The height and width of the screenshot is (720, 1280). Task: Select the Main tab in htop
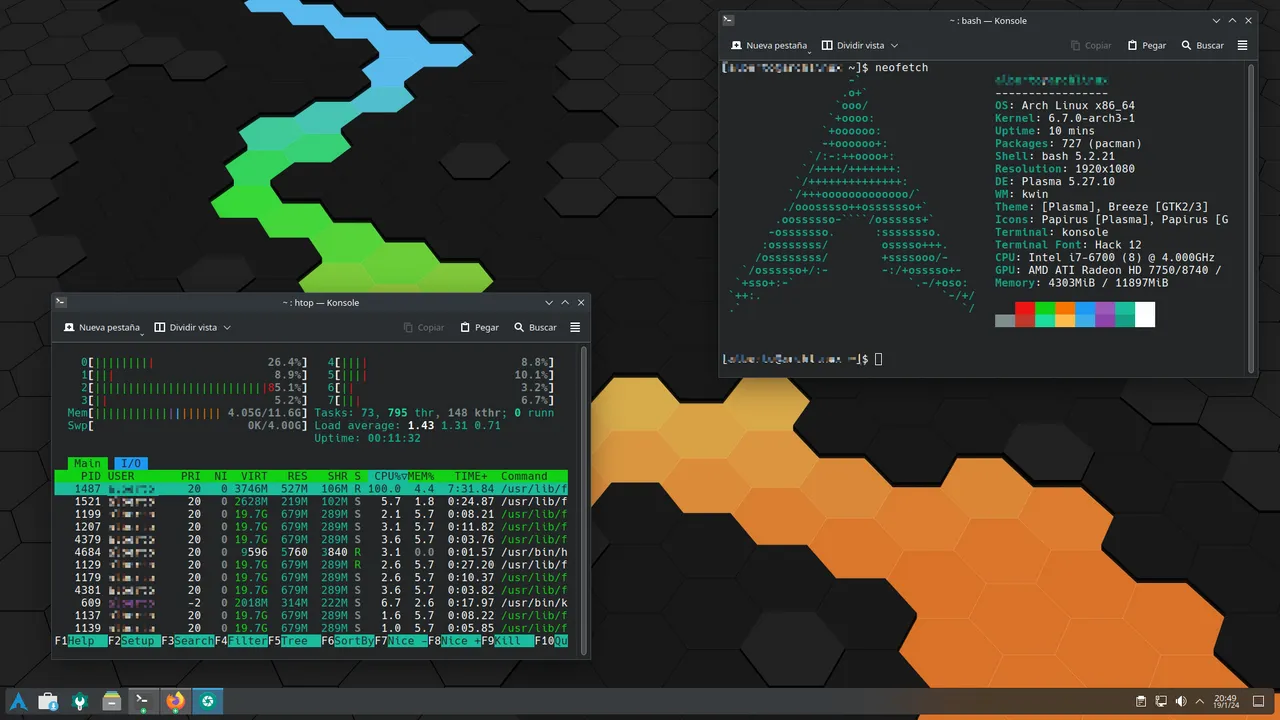click(x=87, y=463)
